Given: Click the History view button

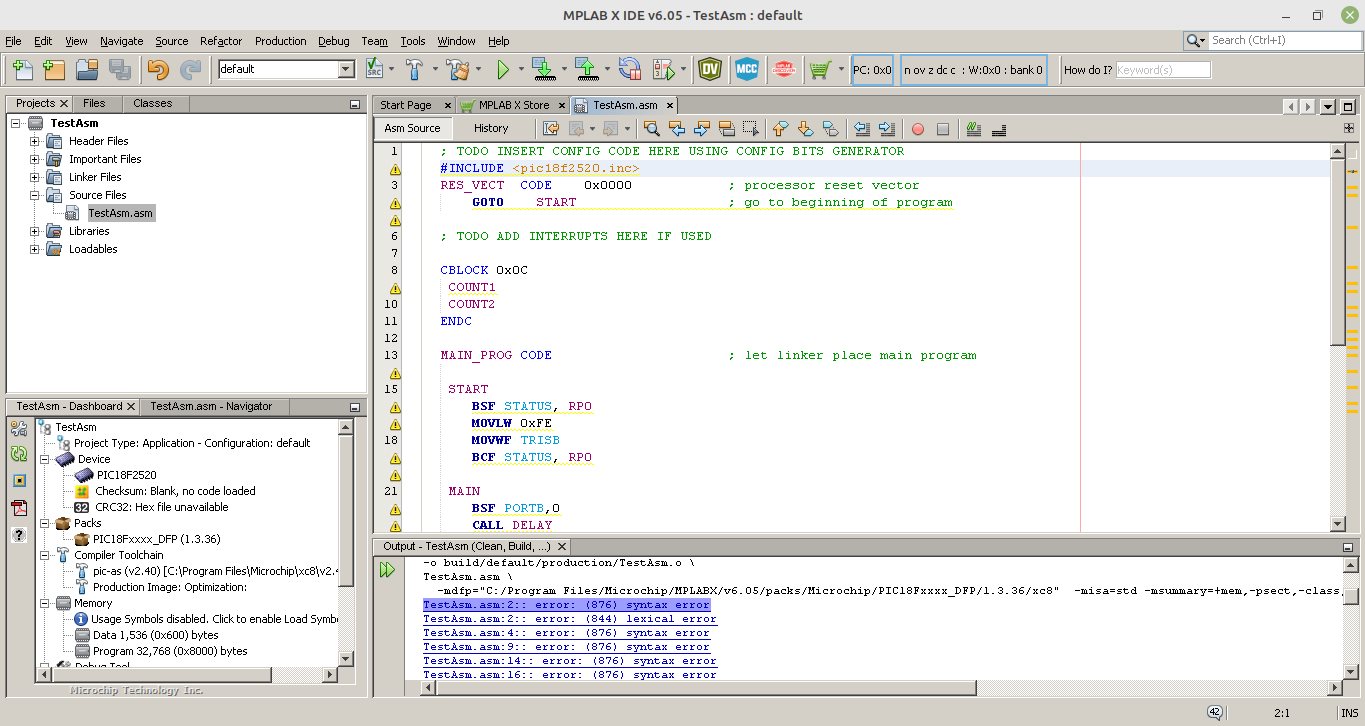Looking at the screenshot, I should tap(490, 128).
